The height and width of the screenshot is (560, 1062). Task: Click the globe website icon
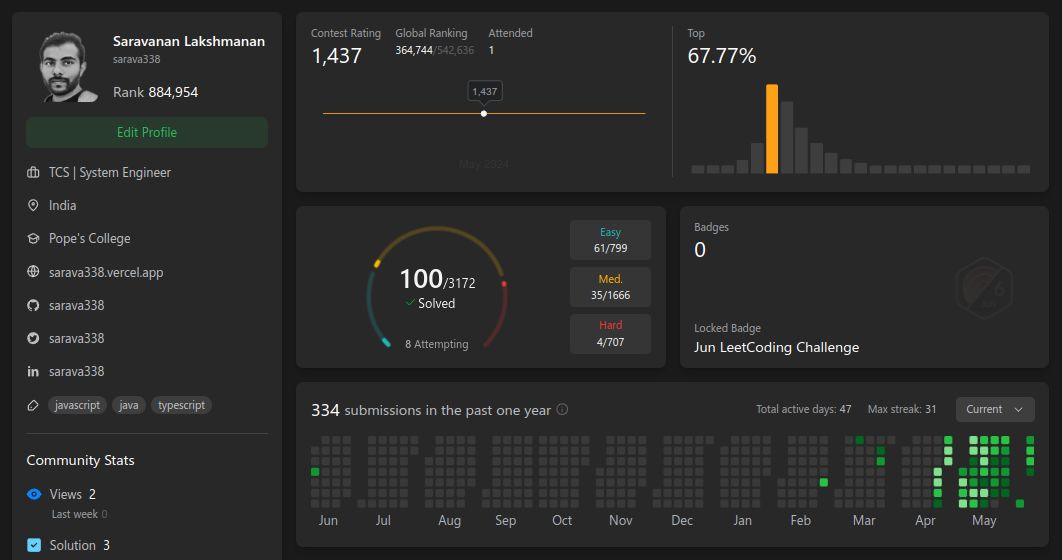pyautogui.click(x=33, y=272)
